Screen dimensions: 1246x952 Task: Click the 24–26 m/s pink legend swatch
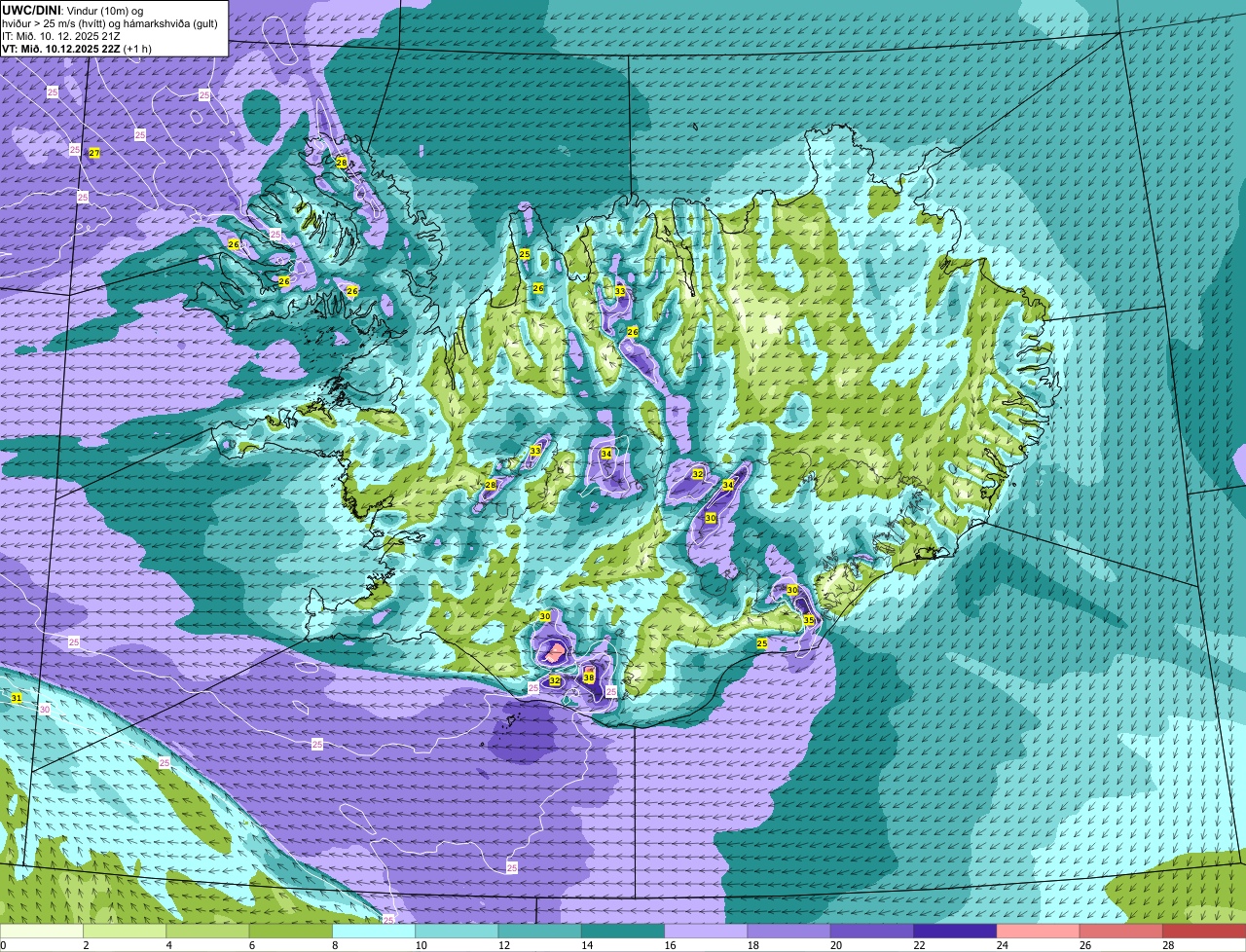click(1039, 931)
